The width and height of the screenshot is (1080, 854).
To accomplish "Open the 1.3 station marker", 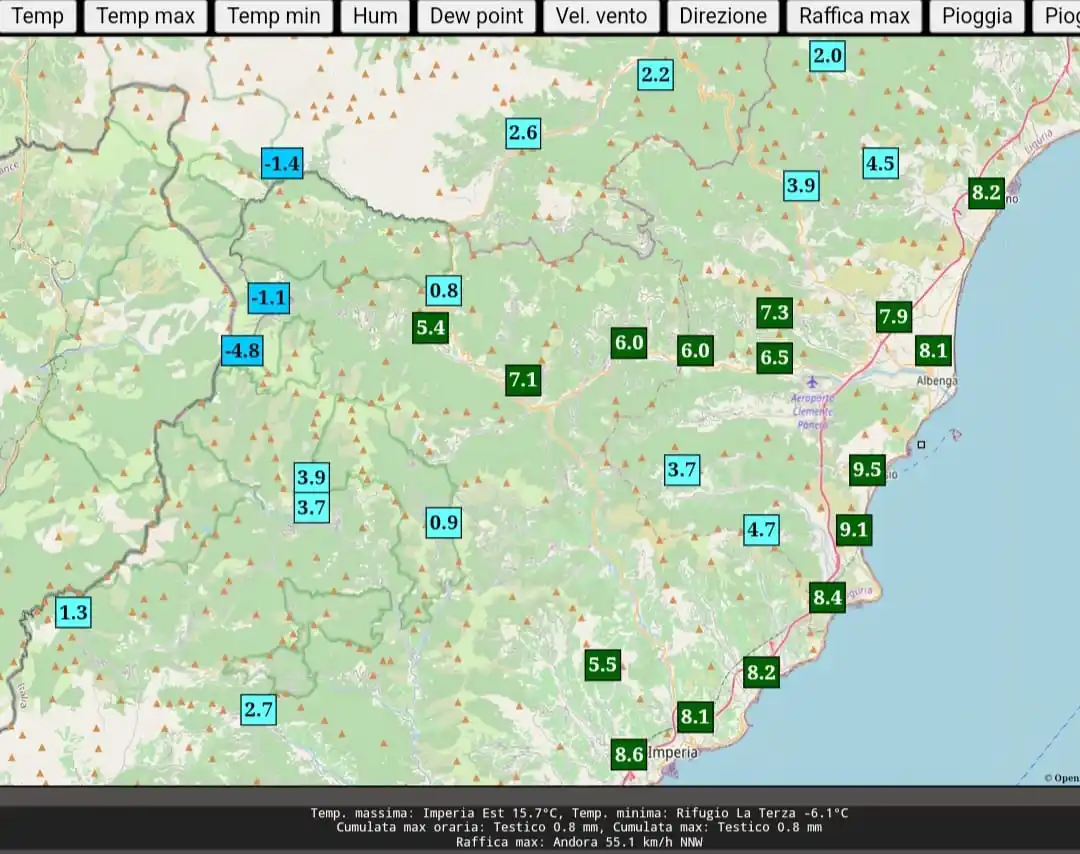I will tap(73, 612).
